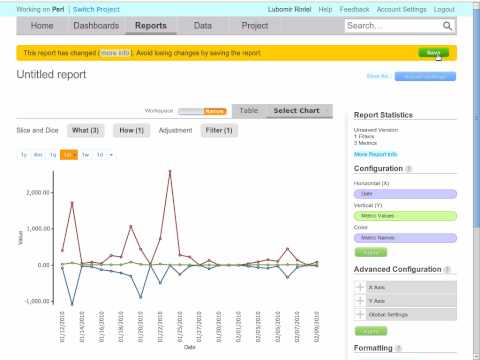480x360 pixels.
Task: Open the Help link
Action: [325, 10]
